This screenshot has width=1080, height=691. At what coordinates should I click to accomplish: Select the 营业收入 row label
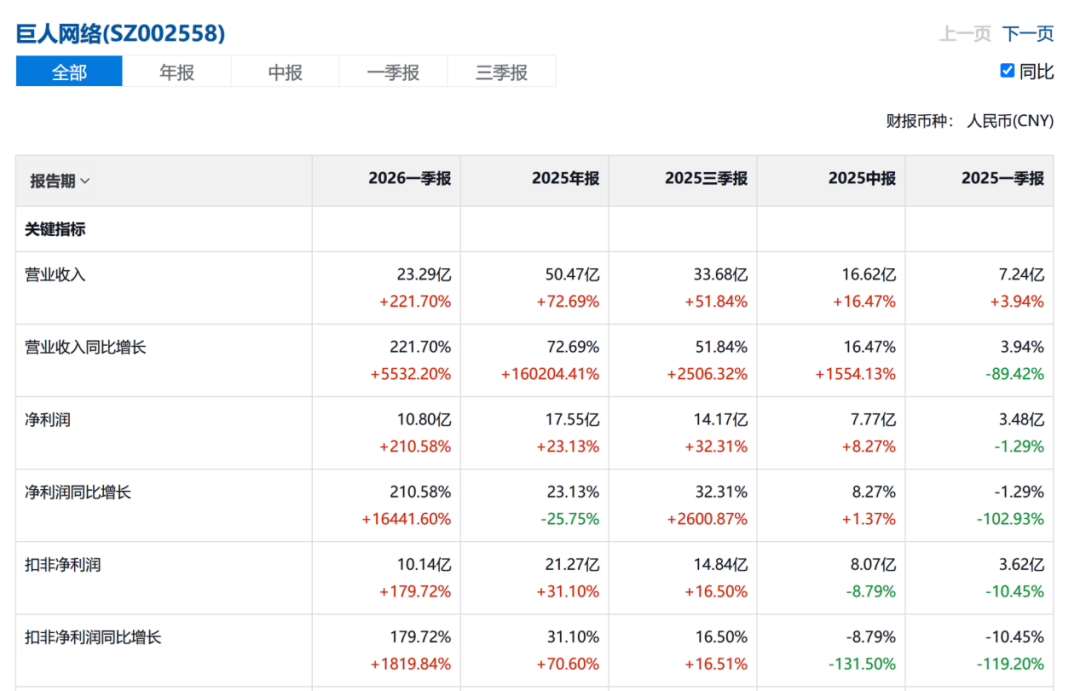[55, 274]
